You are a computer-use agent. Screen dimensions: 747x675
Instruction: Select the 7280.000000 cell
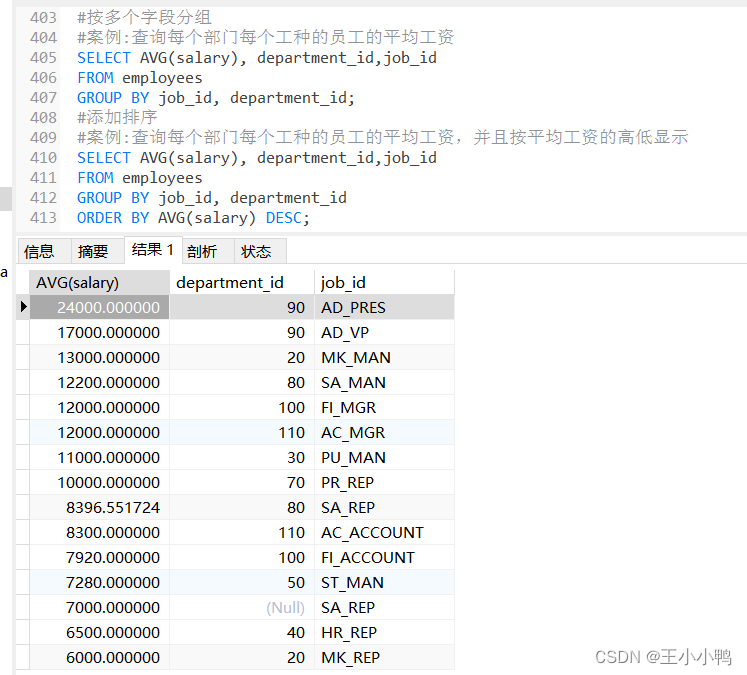pyautogui.click(x=100, y=583)
